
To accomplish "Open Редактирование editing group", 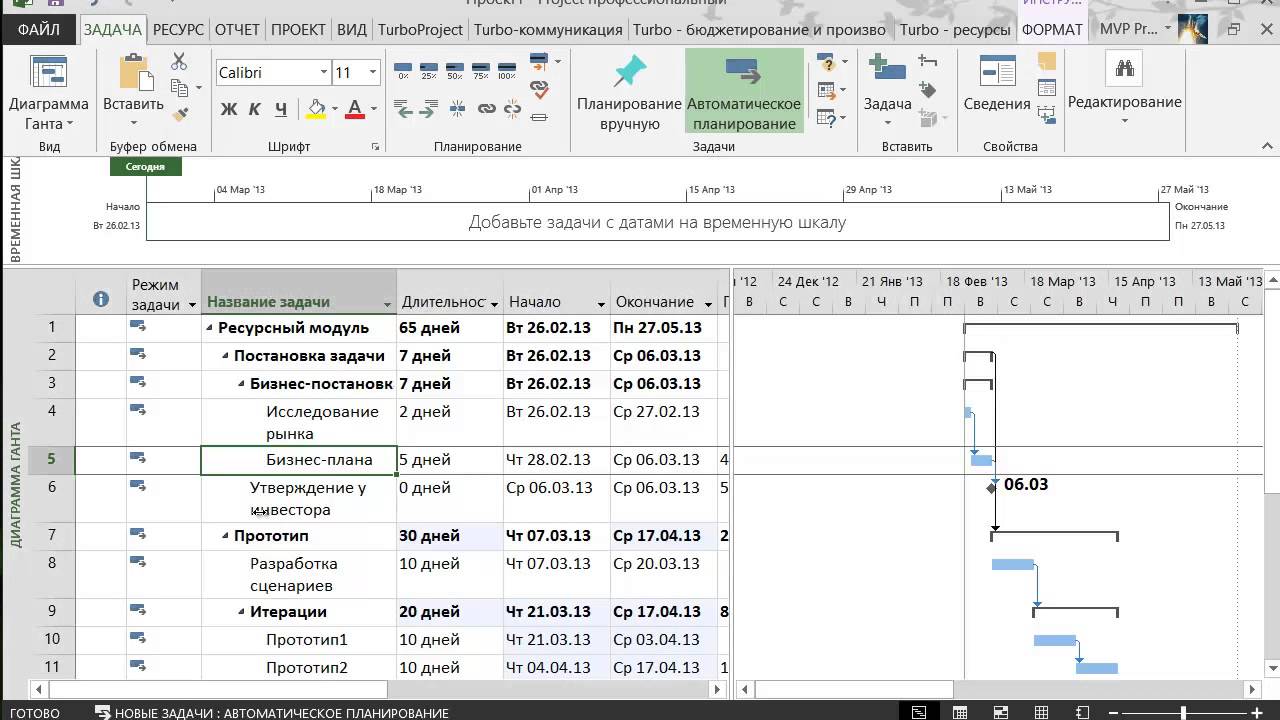I will point(1125,90).
